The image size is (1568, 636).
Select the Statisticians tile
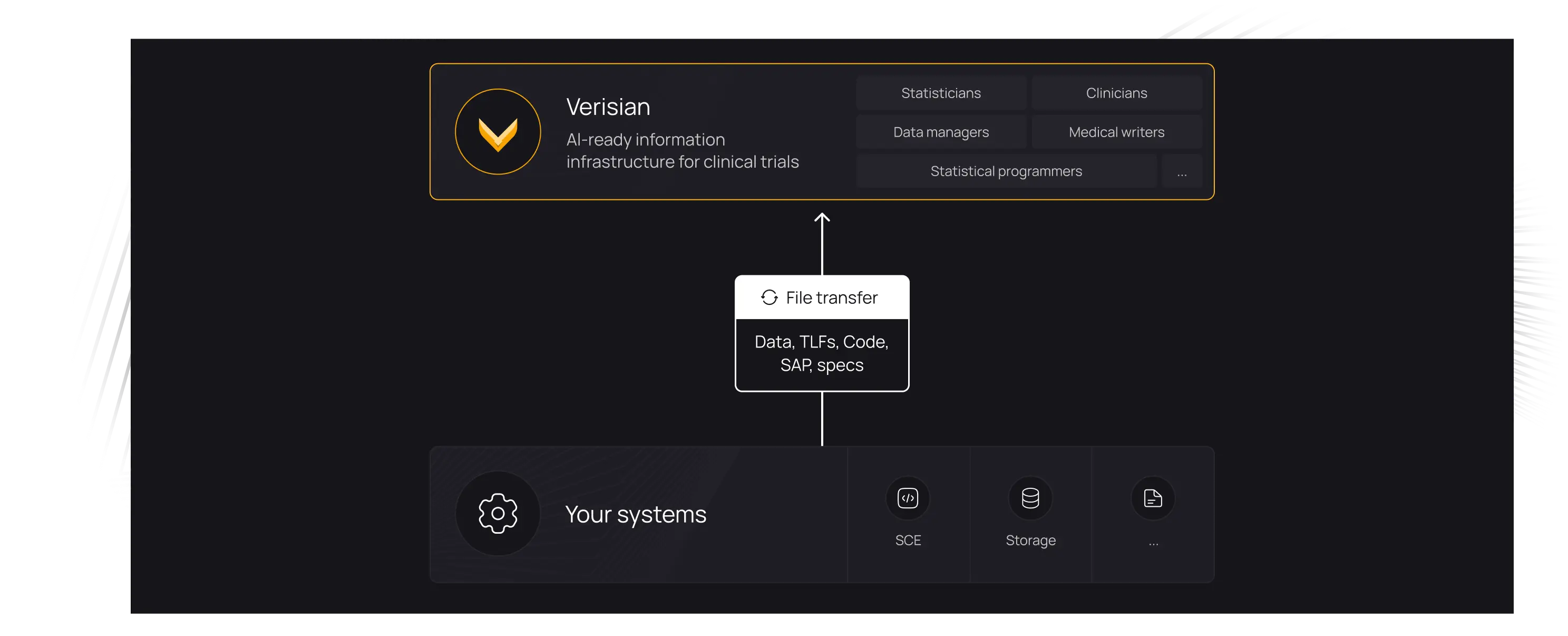point(940,93)
